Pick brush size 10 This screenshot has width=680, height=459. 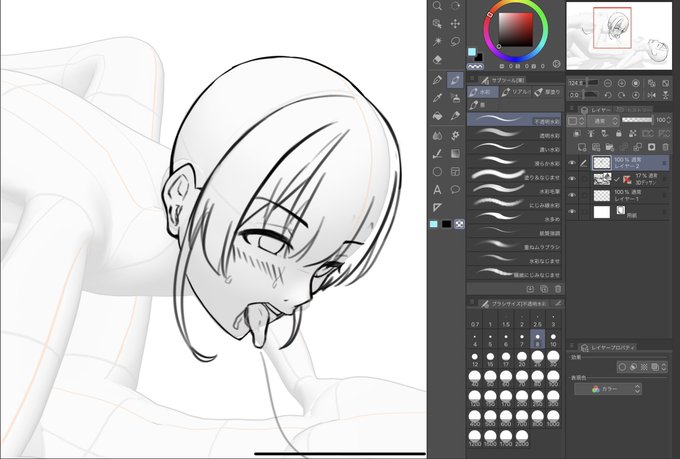[x=553, y=339]
